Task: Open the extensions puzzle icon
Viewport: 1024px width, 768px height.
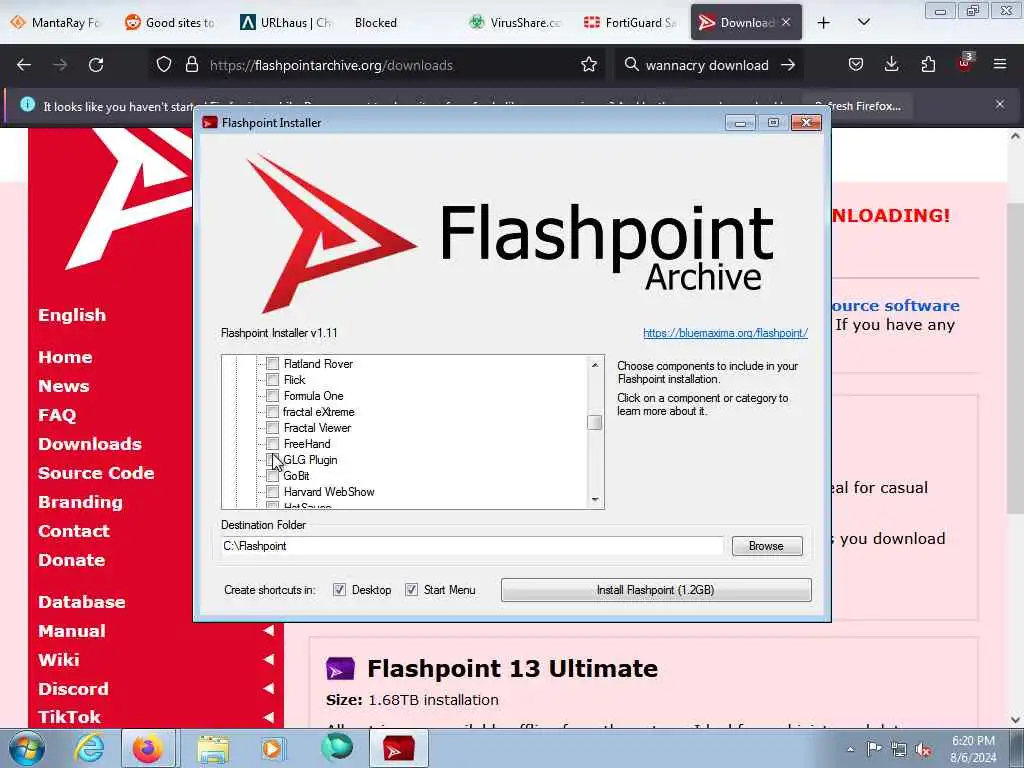Action: click(928, 65)
